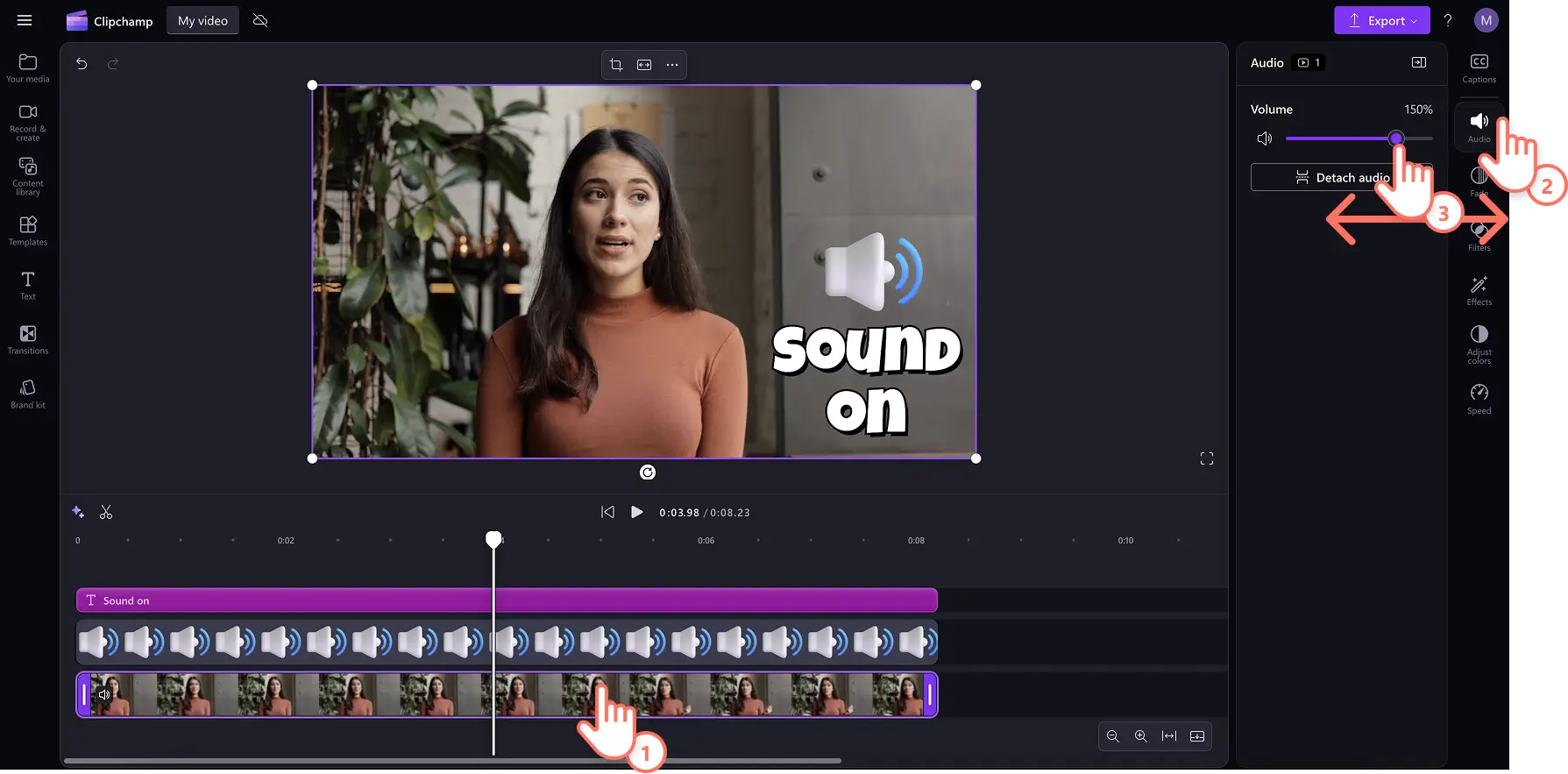Click the Split scissors icon
The width and height of the screenshot is (1568, 774).
point(106,512)
